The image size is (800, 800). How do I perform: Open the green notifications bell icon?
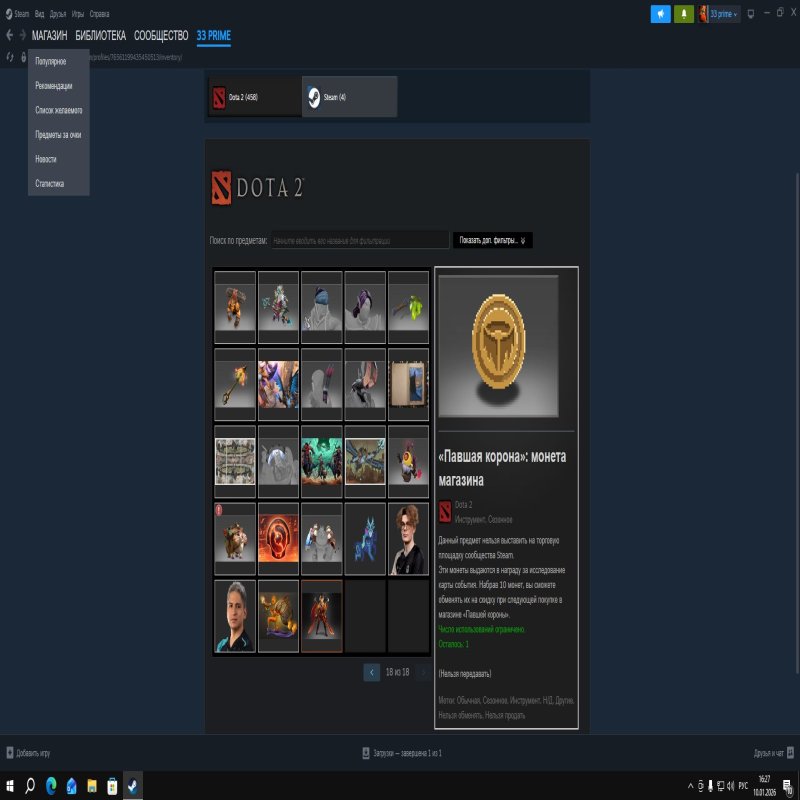pyautogui.click(x=684, y=13)
